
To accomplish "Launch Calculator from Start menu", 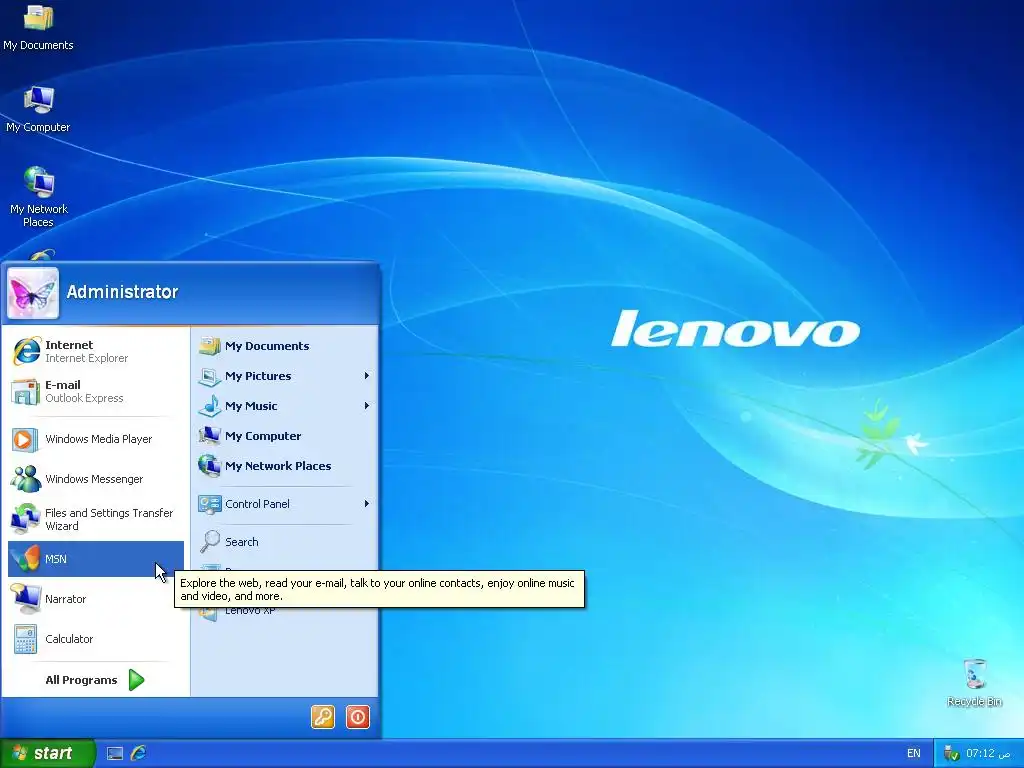I will pyautogui.click(x=95, y=639).
